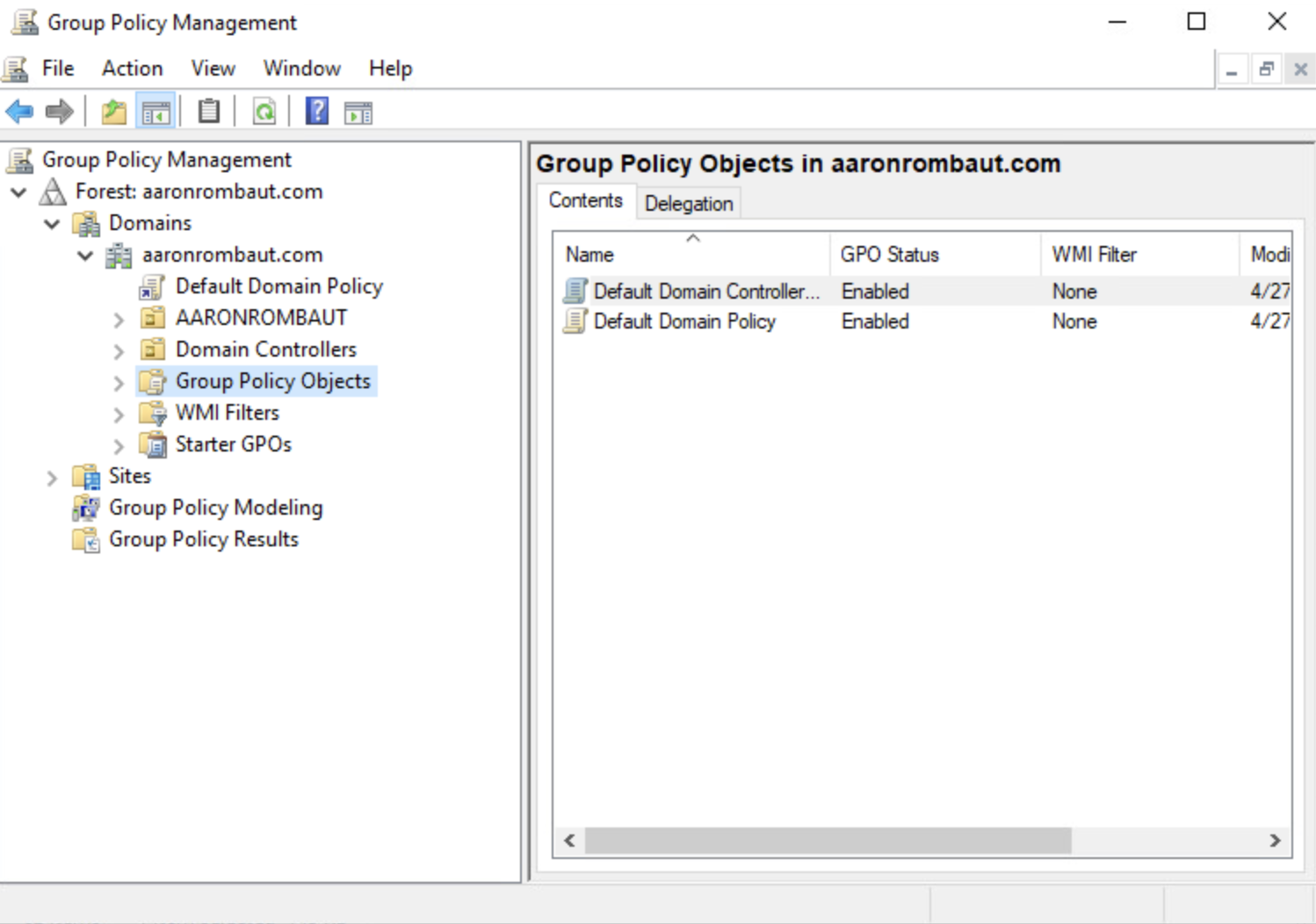Click the Forward arrow toolbar icon
Image resolution: width=1316 pixels, height=924 pixels.
(x=59, y=112)
